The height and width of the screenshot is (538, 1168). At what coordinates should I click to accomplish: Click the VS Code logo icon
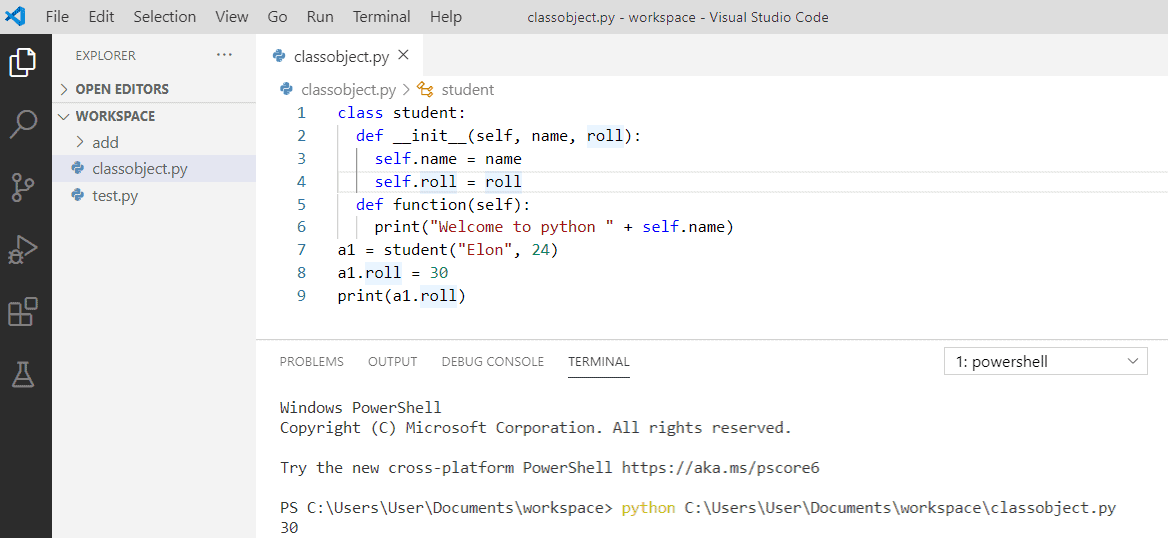click(15, 16)
